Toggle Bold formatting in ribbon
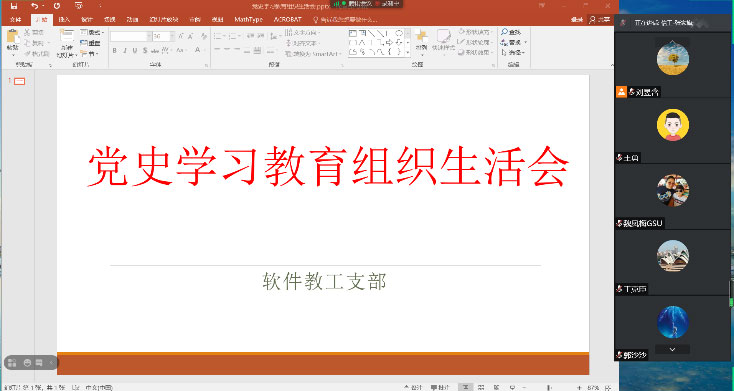Image resolution: width=734 pixels, height=391 pixels. [x=115, y=50]
